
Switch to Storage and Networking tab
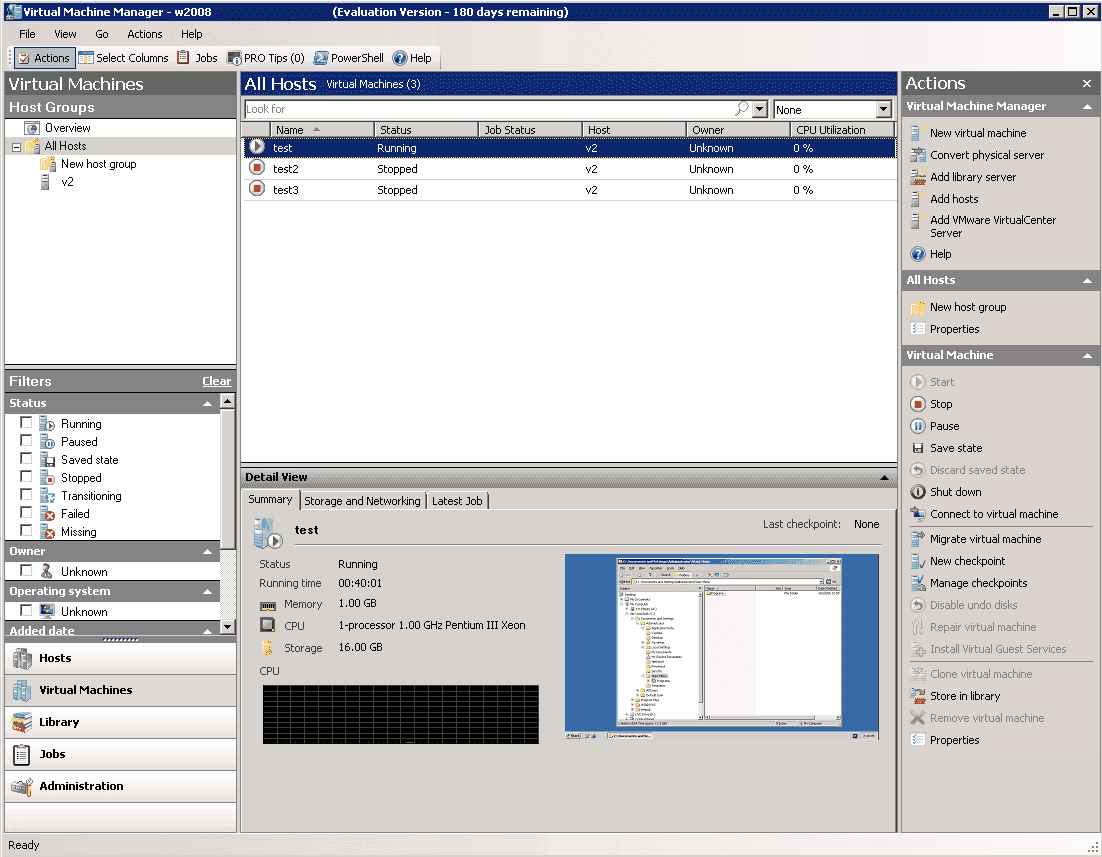click(362, 501)
